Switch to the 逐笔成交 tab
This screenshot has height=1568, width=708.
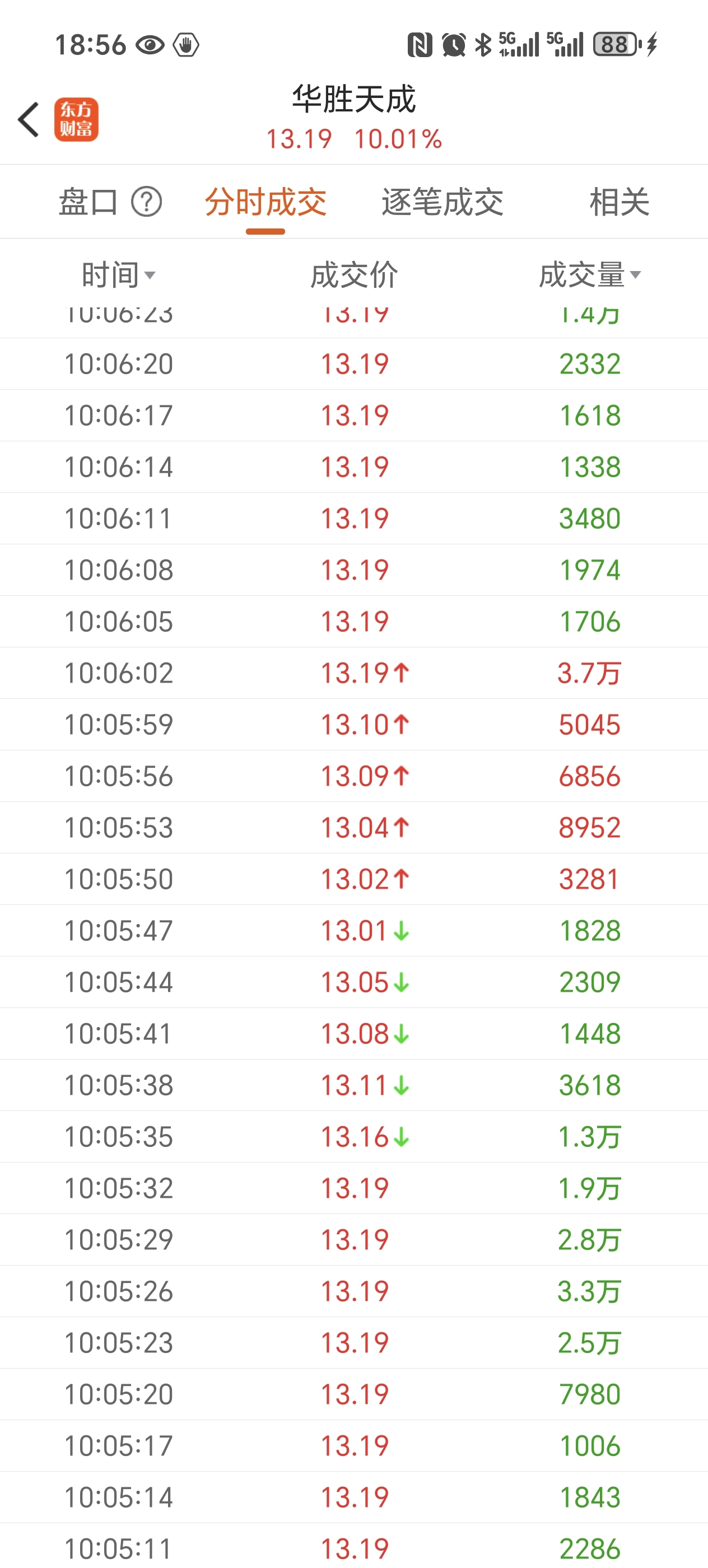(442, 202)
